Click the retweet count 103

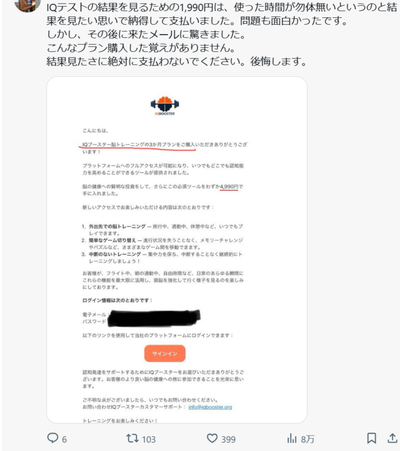(148, 439)
